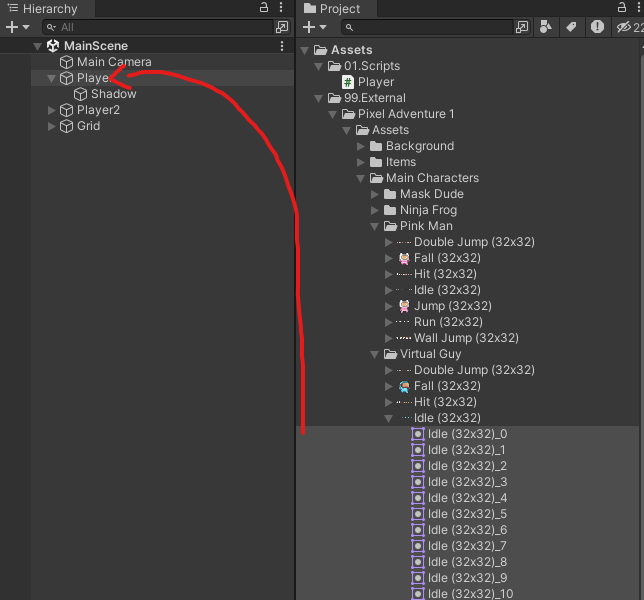Select the nested Assets folder
The image size is (644, 600).
pos(391,130)
